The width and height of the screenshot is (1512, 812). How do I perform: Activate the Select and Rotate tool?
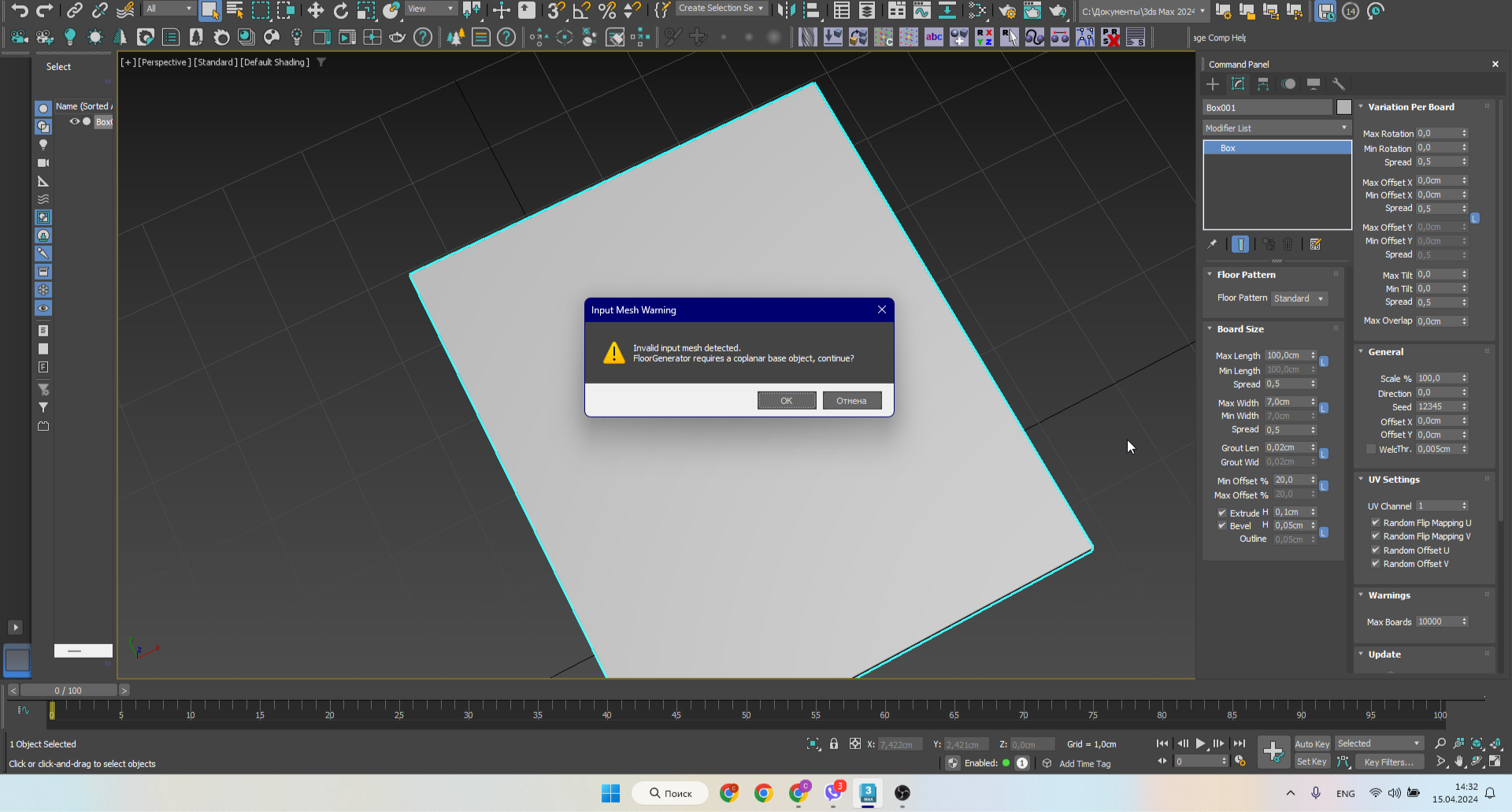click(341, 10)
